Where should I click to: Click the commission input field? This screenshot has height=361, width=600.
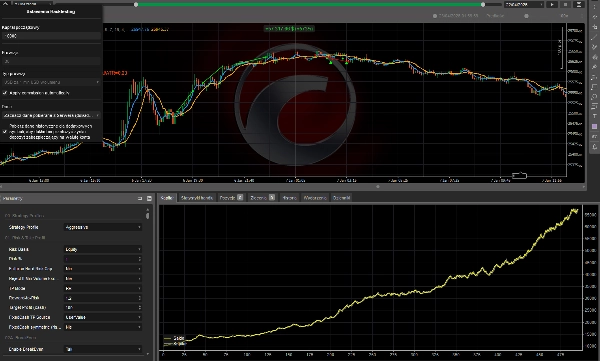point(51,61)
